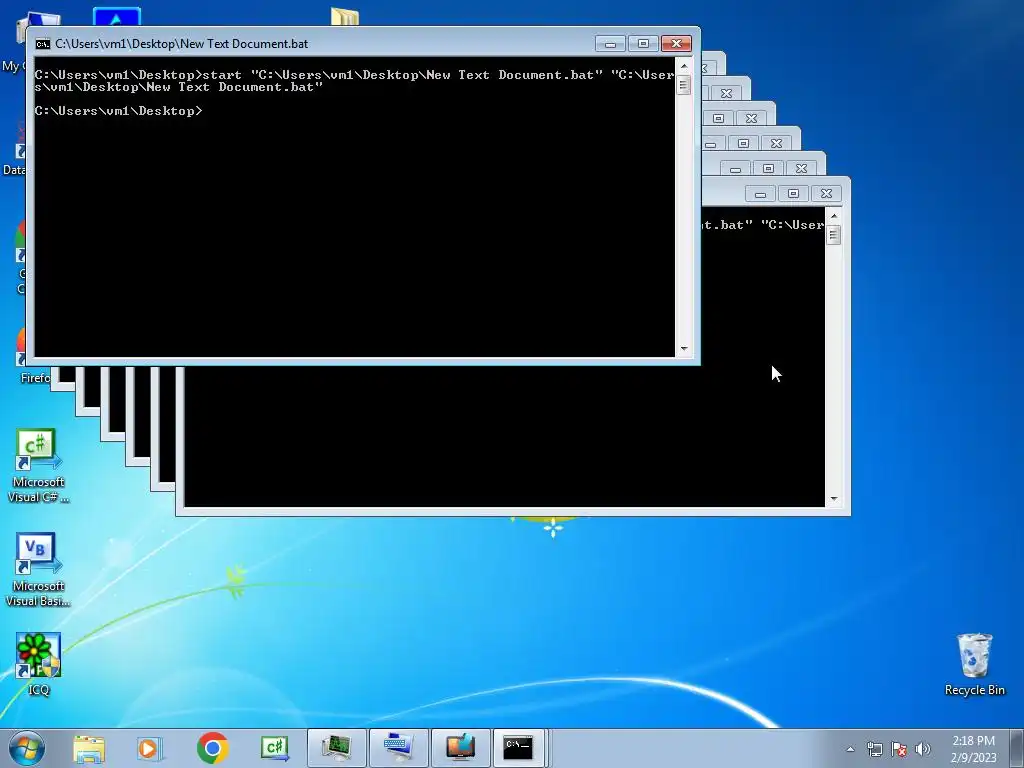Screen dimensions: 1024x768
Task: Show hidden icons in the system tray
Action: pyautogui.click(x=850, y=749)
